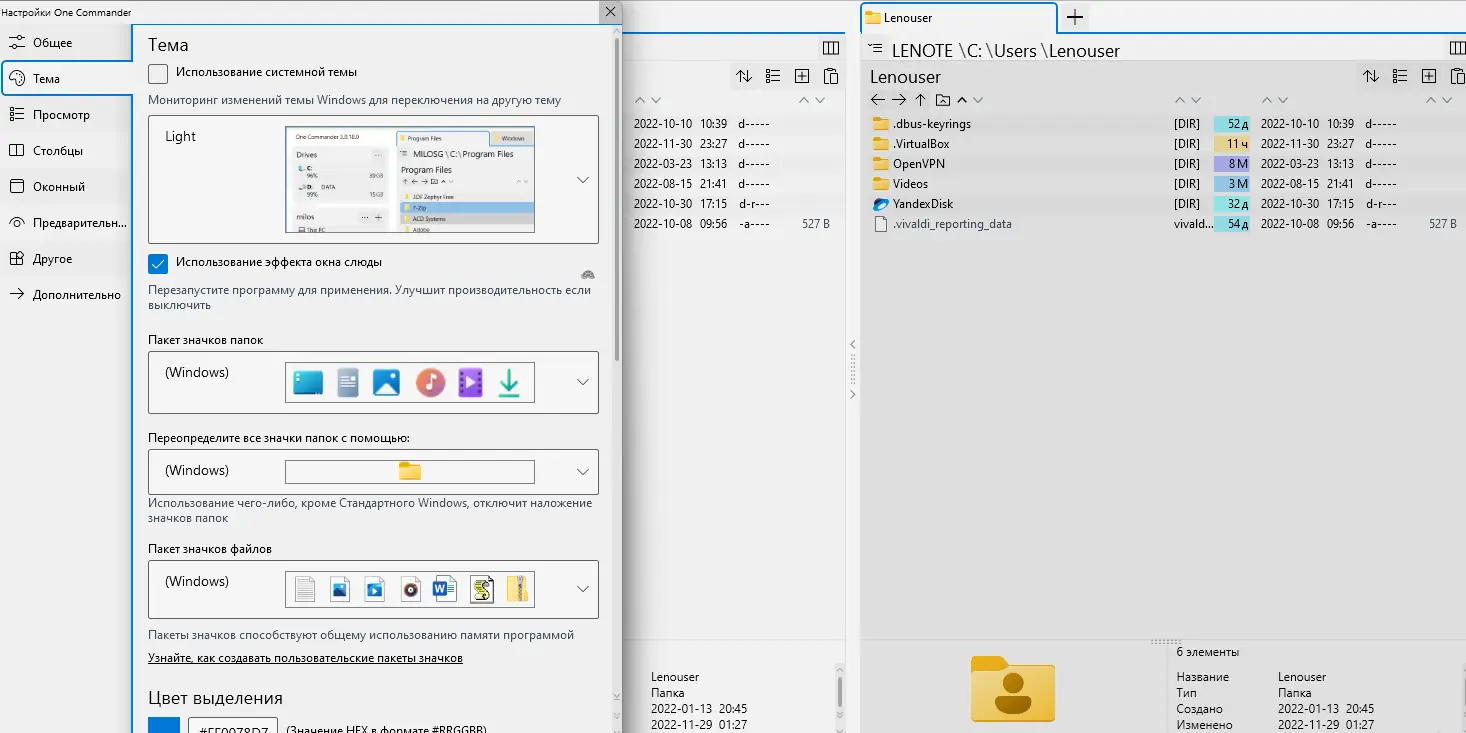Open the path menu icon left of LENOTE
Image resolution: width=1466 pixels, height=733 pixels.
tap(875, 49)
